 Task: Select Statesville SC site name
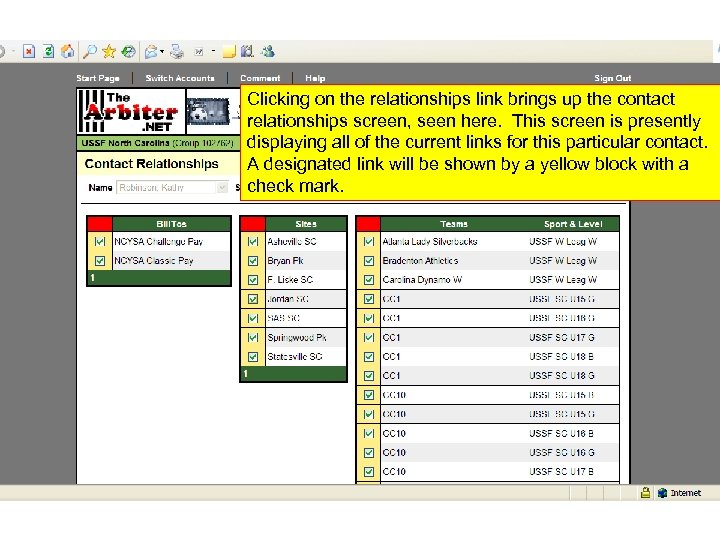[x=295, y=357]
